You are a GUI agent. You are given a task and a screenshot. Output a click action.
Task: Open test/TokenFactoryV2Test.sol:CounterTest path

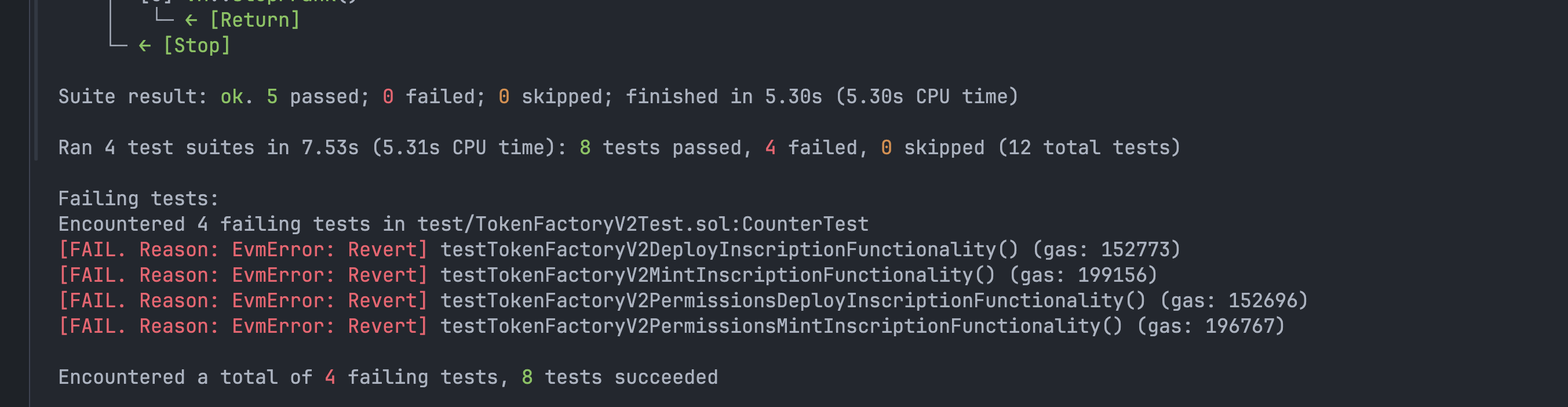point(643,225)
